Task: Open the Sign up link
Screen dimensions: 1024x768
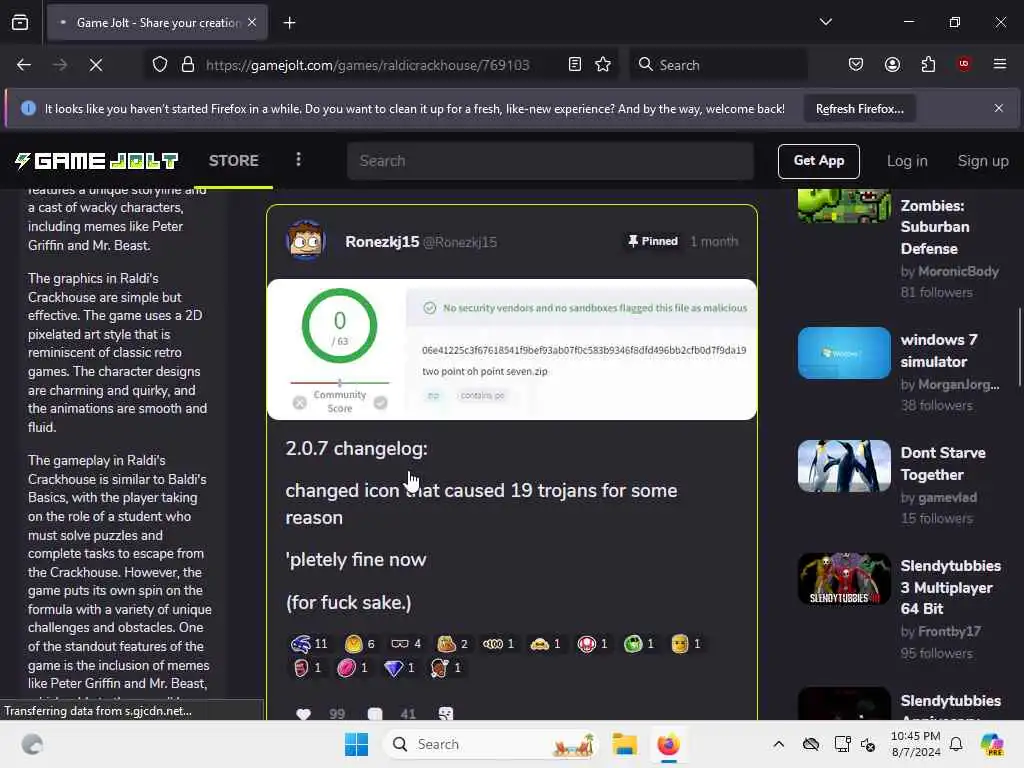Action: coord(982,161)
